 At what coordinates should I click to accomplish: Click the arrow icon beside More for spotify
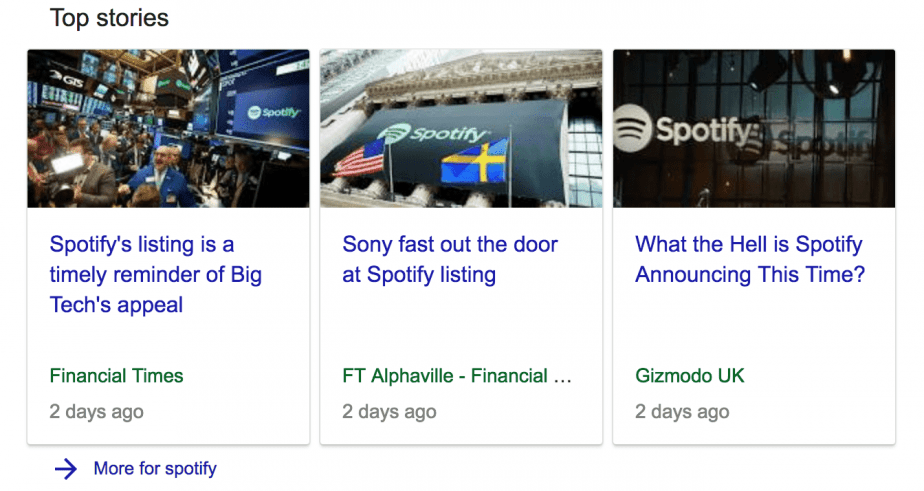(x=66, y=469)
